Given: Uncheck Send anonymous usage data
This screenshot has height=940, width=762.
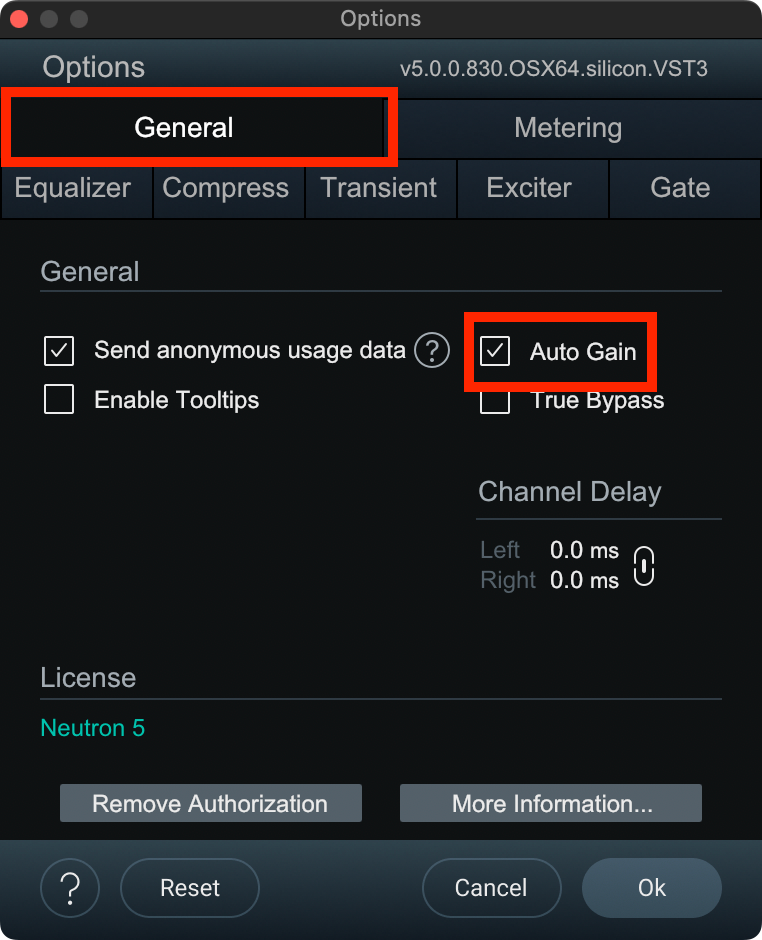Looking at the screenshot, I should tap(59, 351).
